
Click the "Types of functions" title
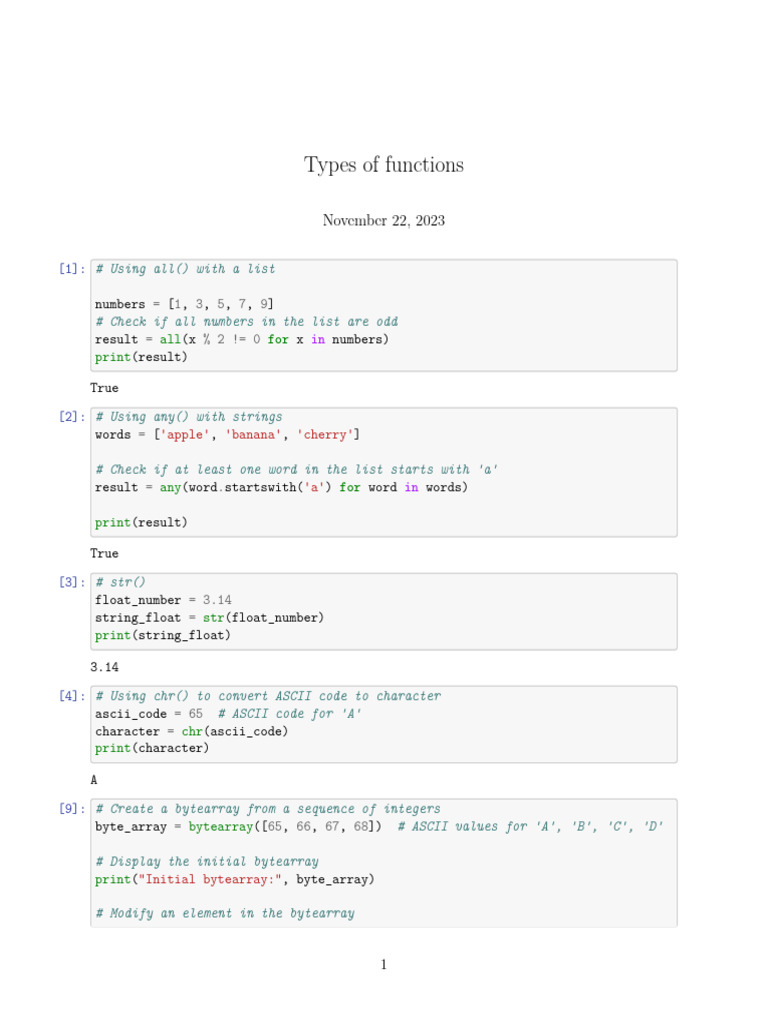(x=384, y=165)
